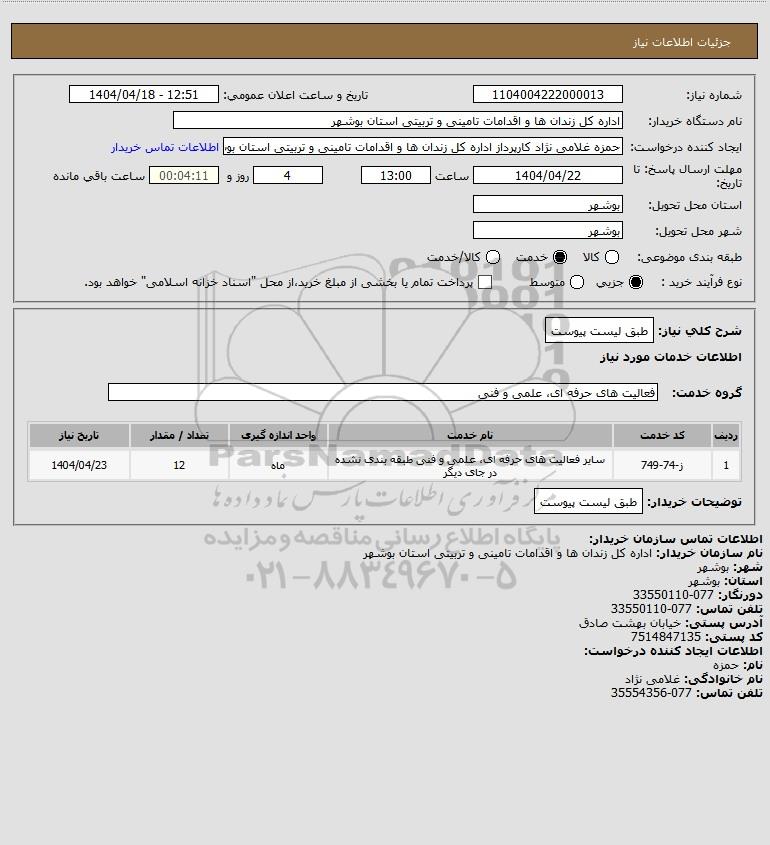Toggle the اسناد خزانه اسلامی payment checkbox
Viewport: 770px width, 845px height.
[x=485, y=282]
